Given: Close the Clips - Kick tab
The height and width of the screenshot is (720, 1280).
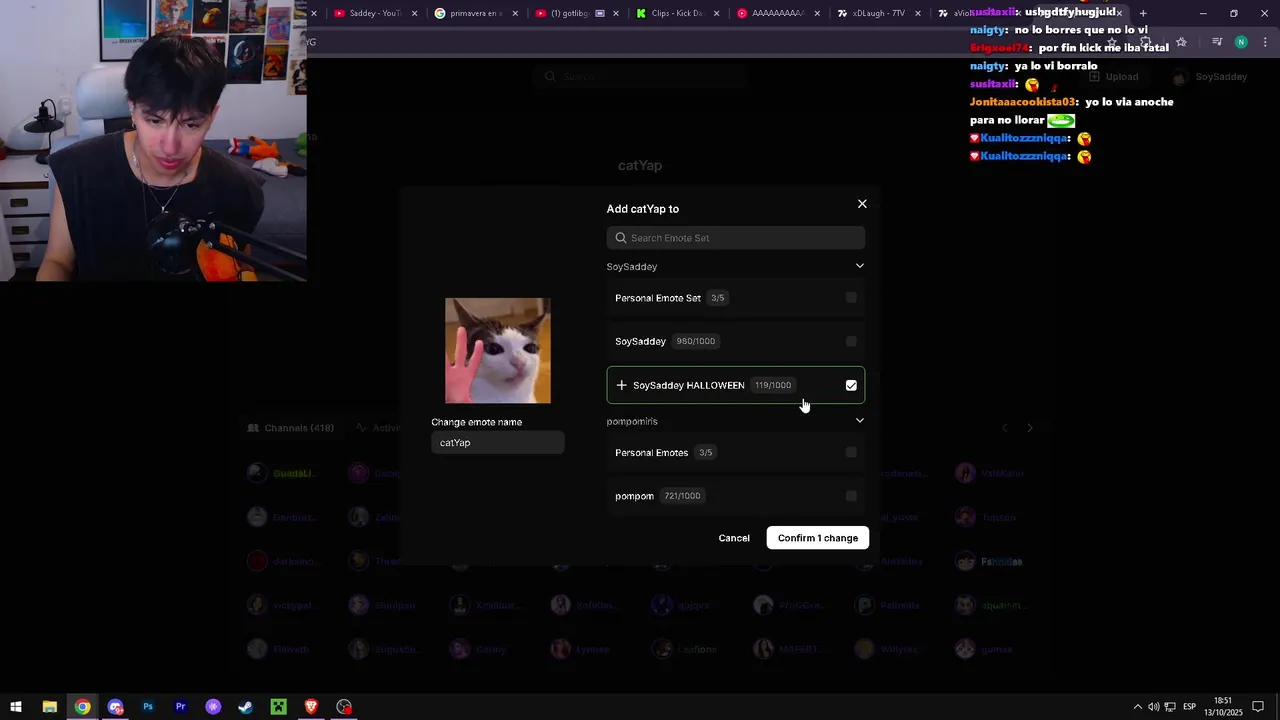Looking at the screenshot, I should pyautogui.click(x=716, y=13).
